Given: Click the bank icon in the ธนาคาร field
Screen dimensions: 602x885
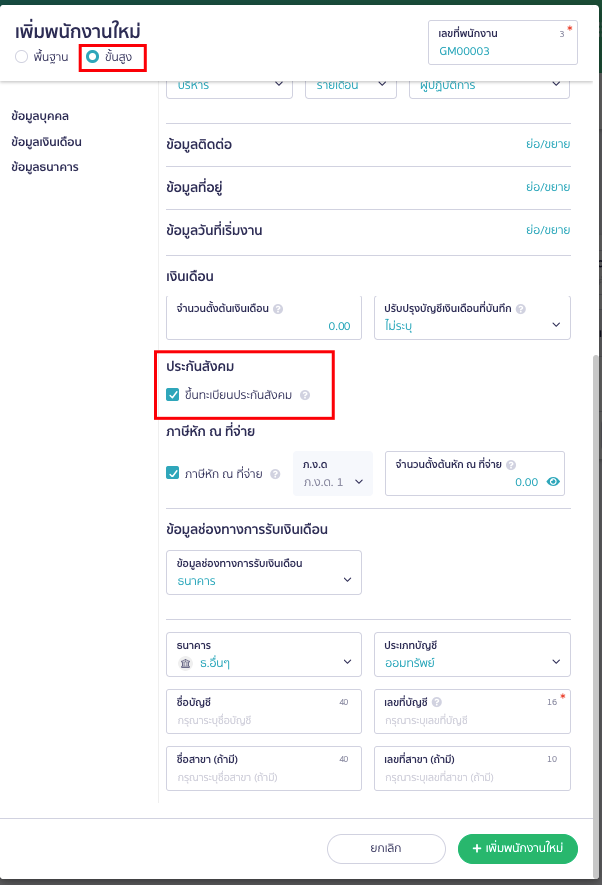Looking at the screenshot, I should point(182,660).
